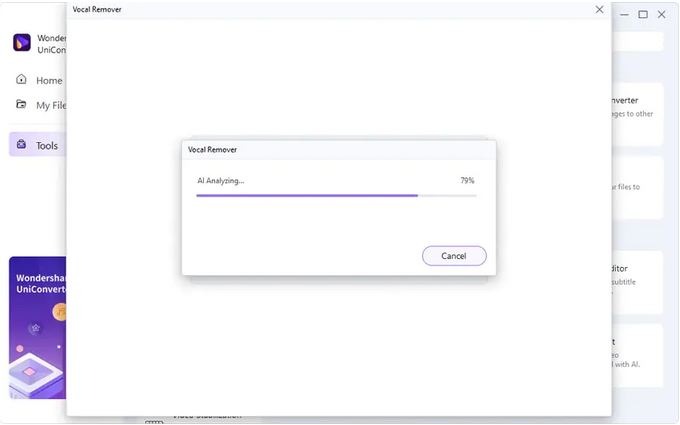Open the AI tool card at bottom right
This screenshot has height=425, width=680.
click(637, 356)
